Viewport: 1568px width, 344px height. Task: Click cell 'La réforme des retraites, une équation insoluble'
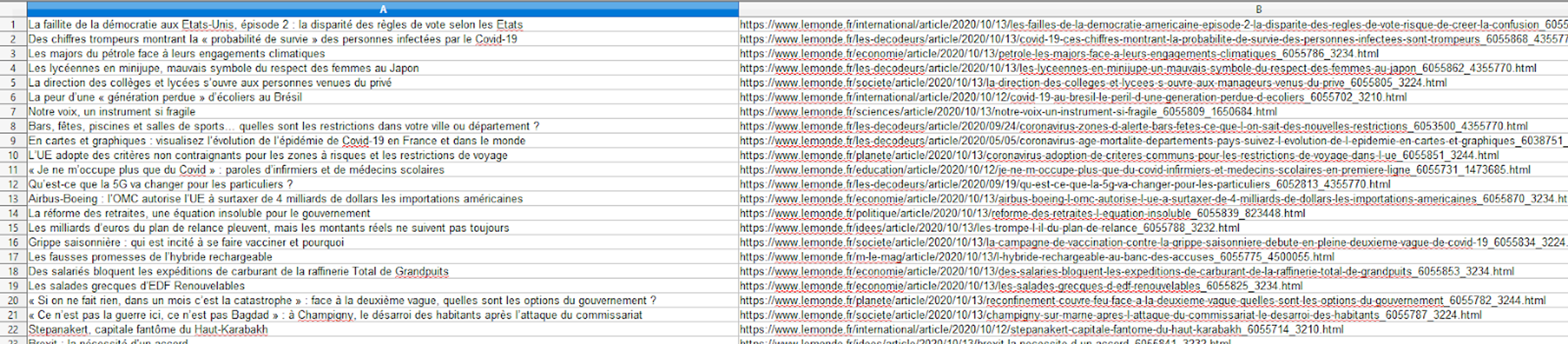pyautogui.click(x=383, y=213)
